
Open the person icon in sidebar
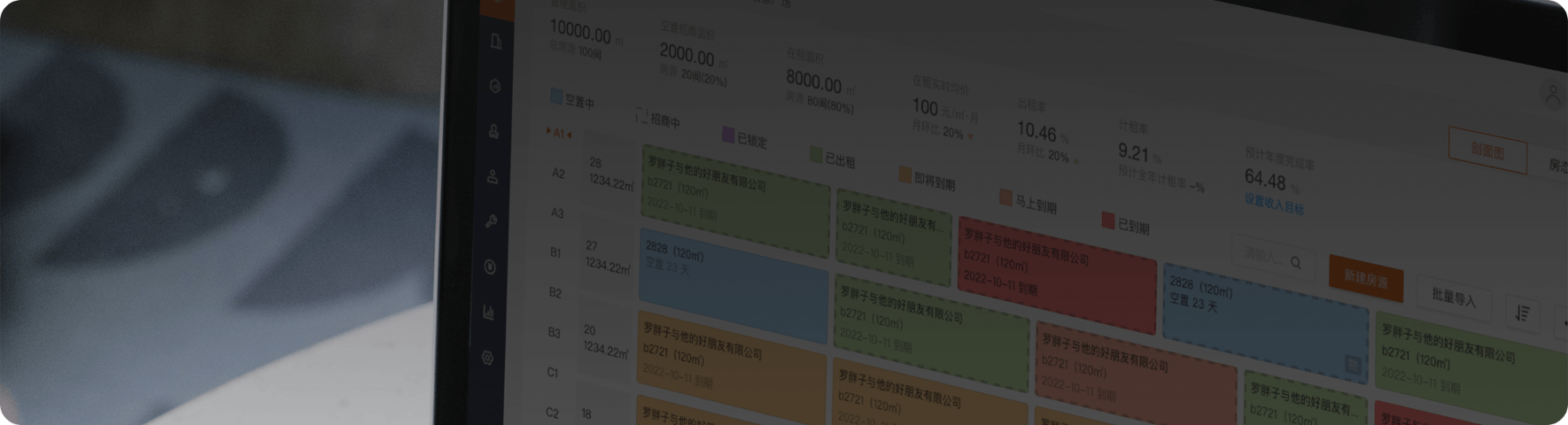pos(493,177)
